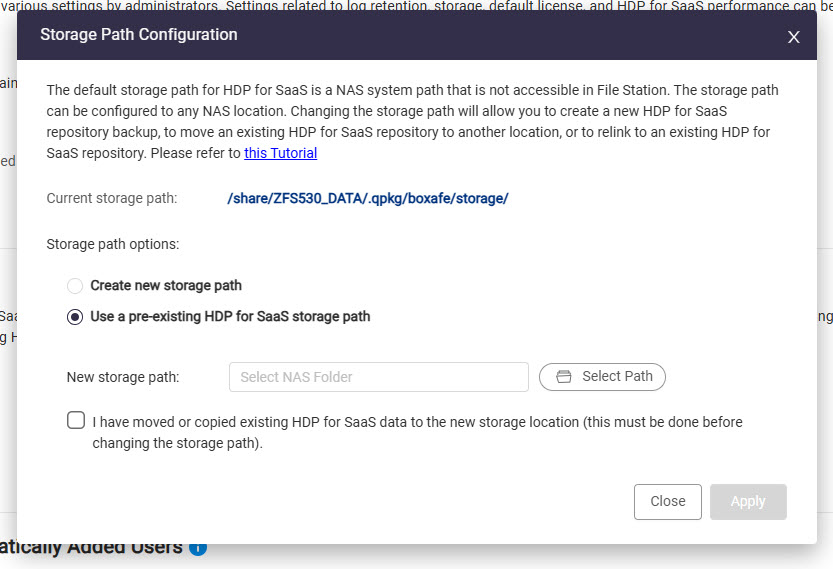Click the Create new storage path label text
This screenshot has width=833, height=569.
166,286
